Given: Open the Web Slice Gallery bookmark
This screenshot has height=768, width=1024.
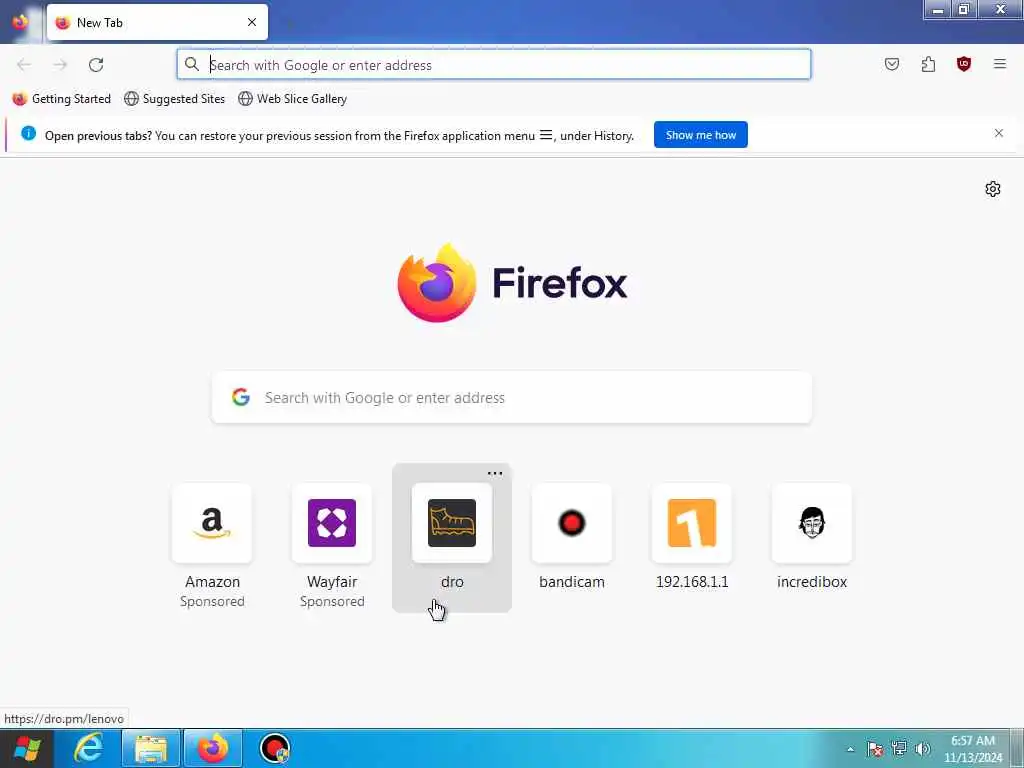Looking at the screenshot, I should [x=293, y=99].
